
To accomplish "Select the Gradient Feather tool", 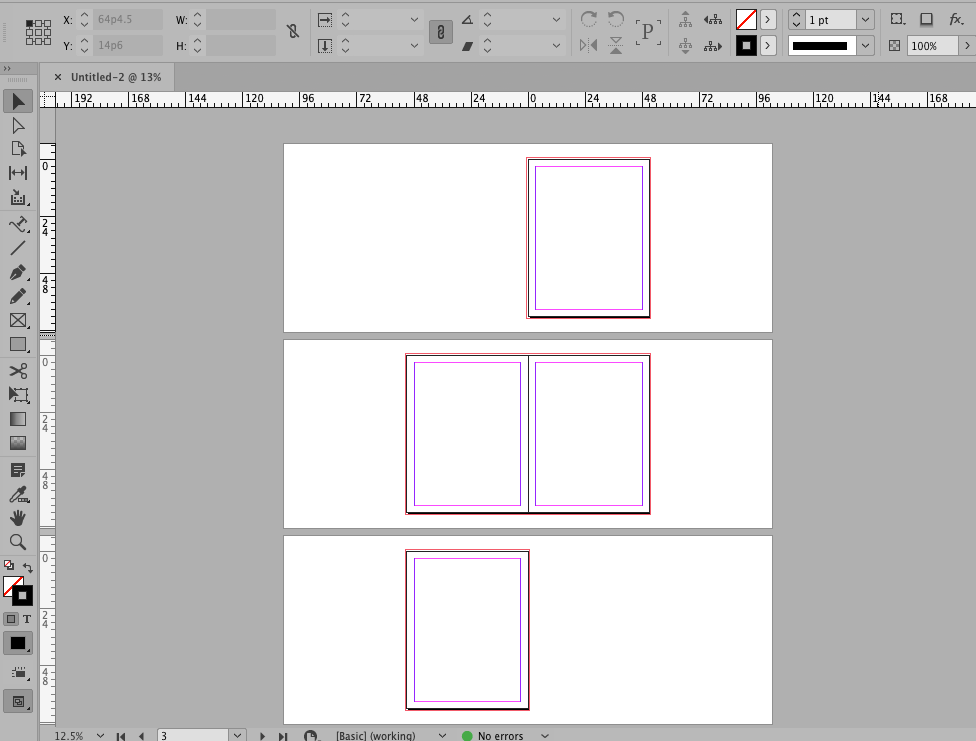I will pos(18,443).
